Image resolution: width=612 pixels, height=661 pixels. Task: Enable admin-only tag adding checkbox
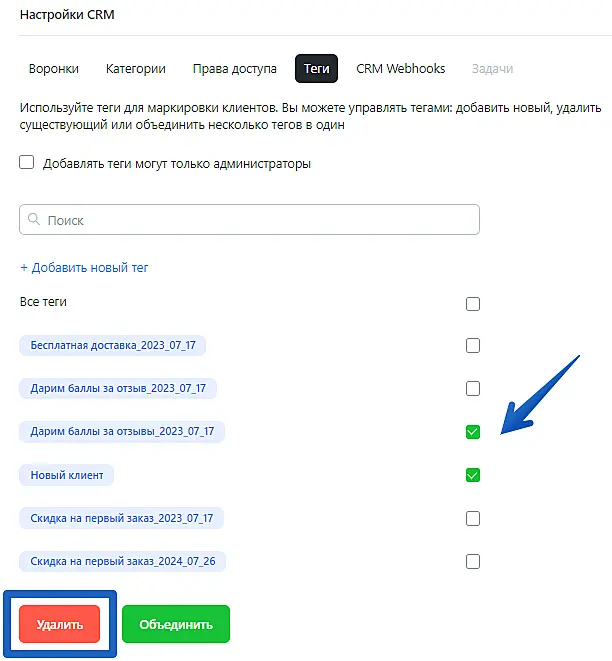point(27,163)
